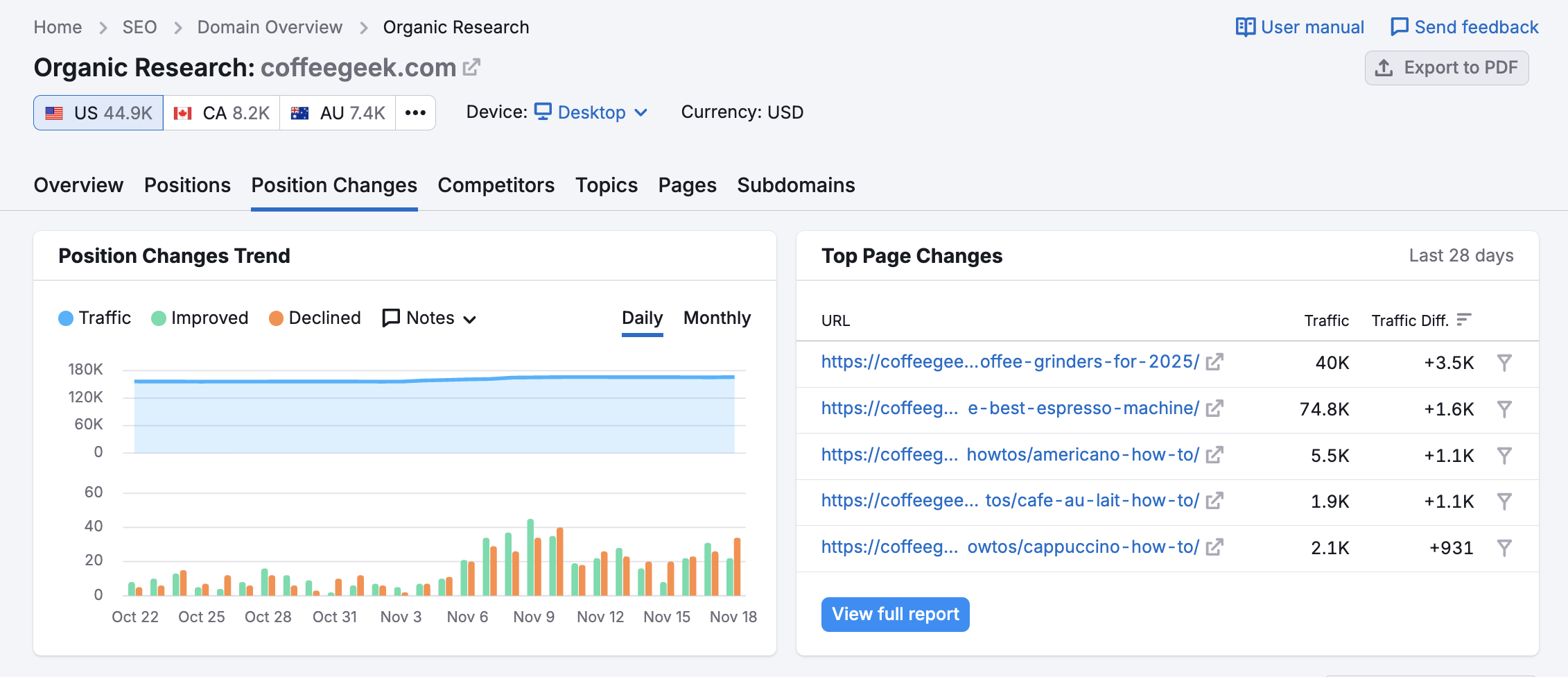
Task: Switch chart to Monthly view
Action: (717, 318)
